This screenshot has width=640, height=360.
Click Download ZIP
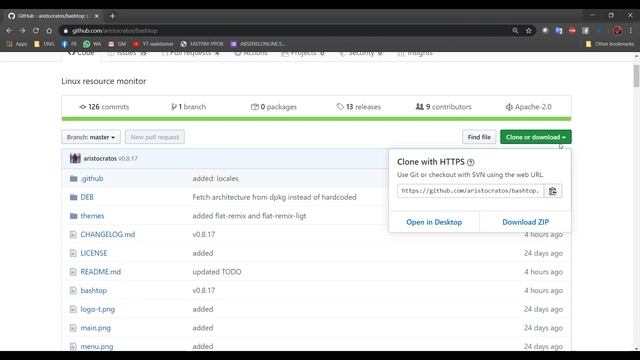pyautogui.click(x=525, y=222)
